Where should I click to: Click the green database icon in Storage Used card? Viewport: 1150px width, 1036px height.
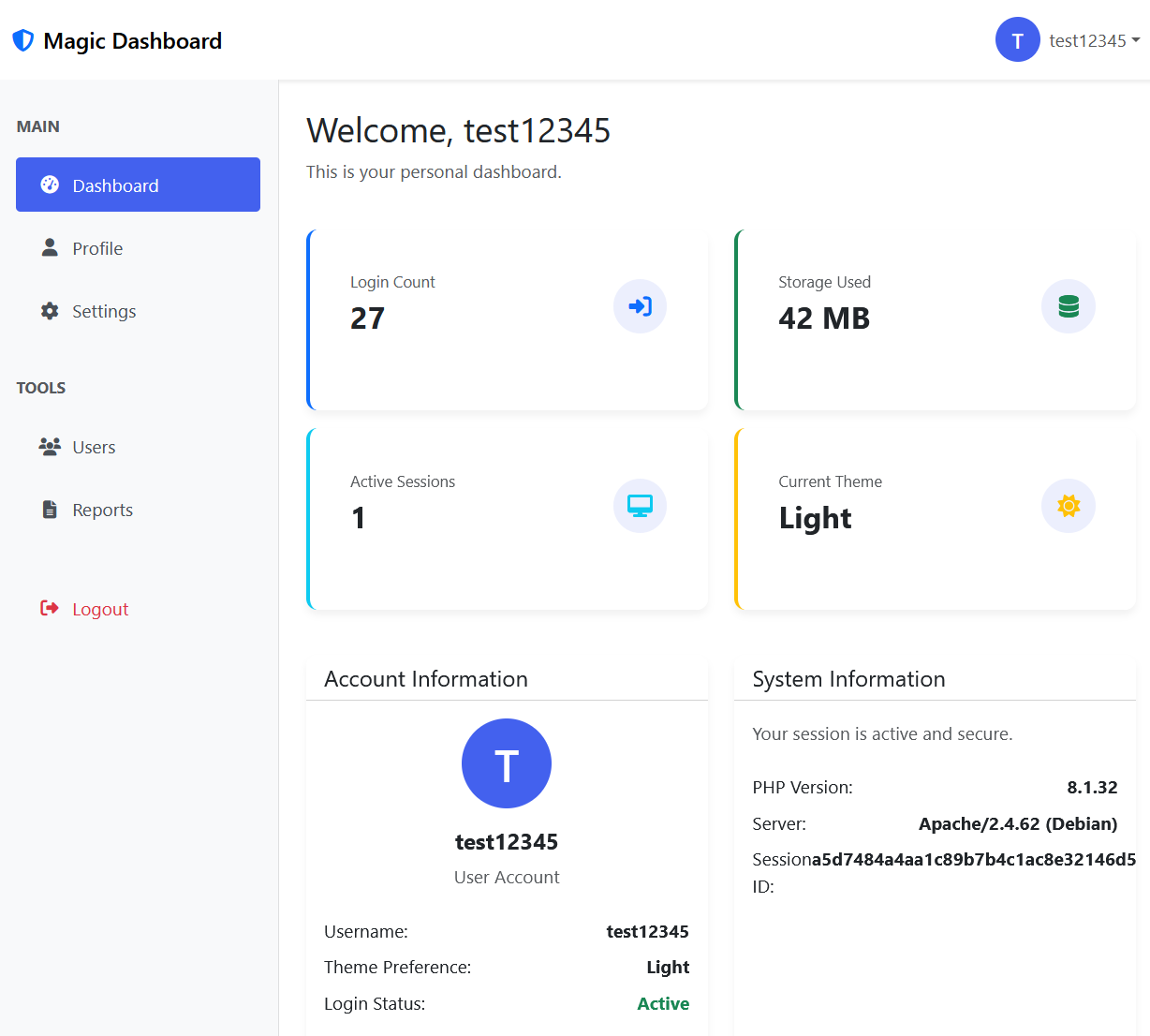(1068, 306)
